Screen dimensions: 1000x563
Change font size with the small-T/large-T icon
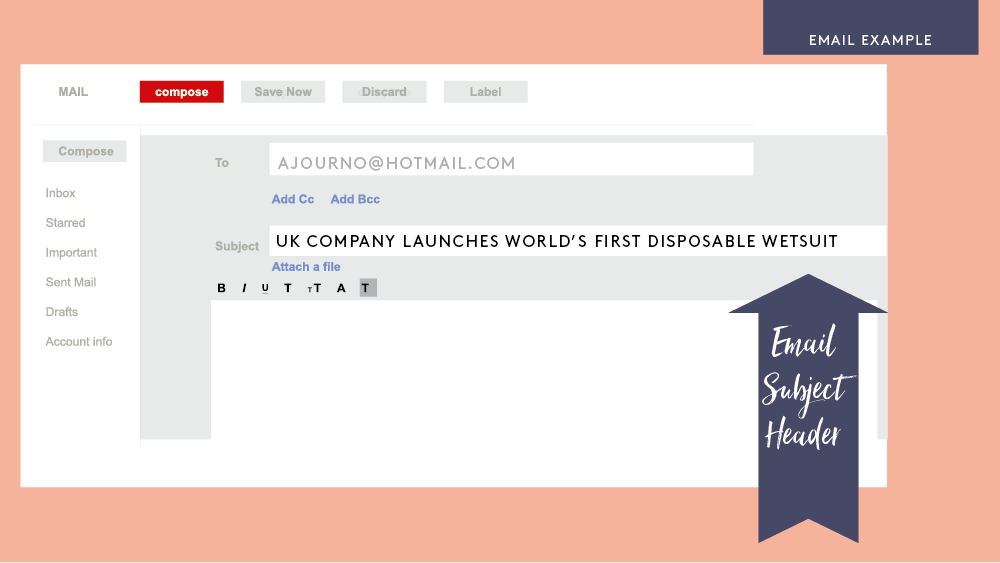pyautogui.click(x=314, y=288)
